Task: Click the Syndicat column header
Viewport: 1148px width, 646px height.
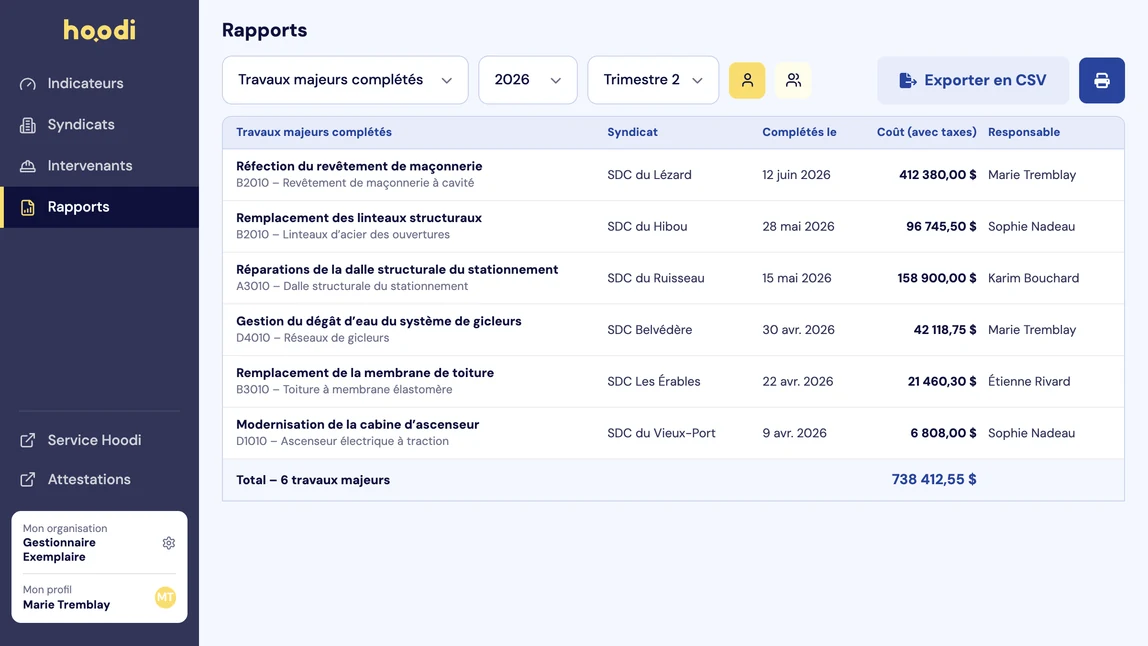Action: (632, 133)
